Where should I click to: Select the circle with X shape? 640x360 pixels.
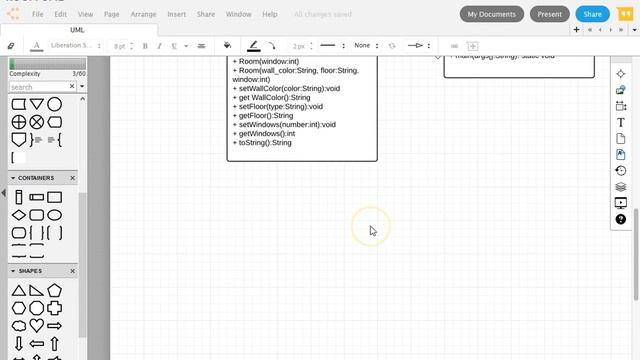(x=36, y=122)
